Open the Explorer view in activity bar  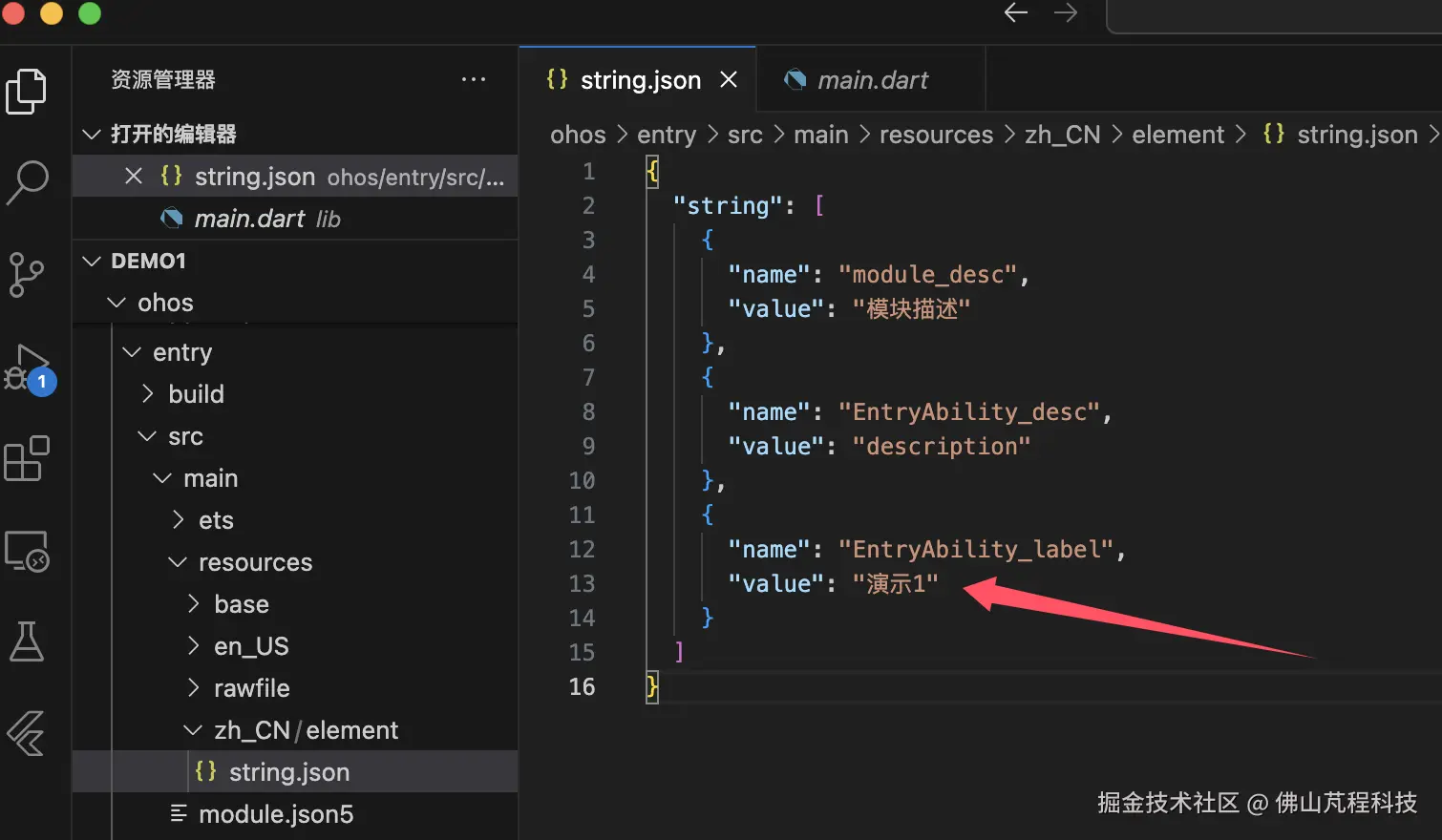coord(27,92)
